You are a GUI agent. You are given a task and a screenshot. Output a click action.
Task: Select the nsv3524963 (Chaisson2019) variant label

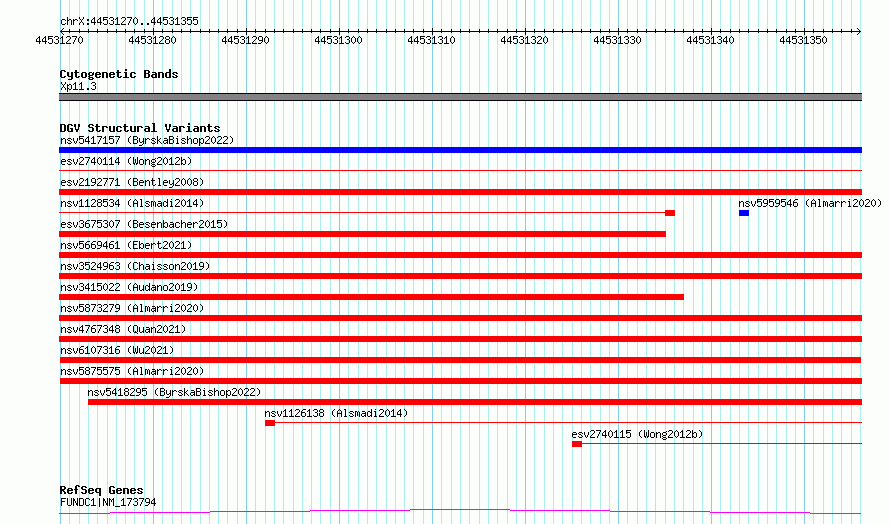pyautogui.click(x=135, y=266)
